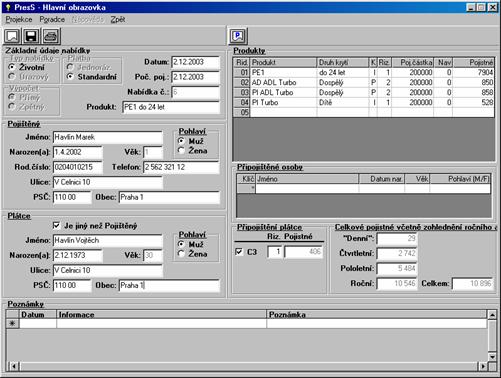Click Poznámky scrollbar up arrow
Screen dimensions: 501x378
point(492,314)
